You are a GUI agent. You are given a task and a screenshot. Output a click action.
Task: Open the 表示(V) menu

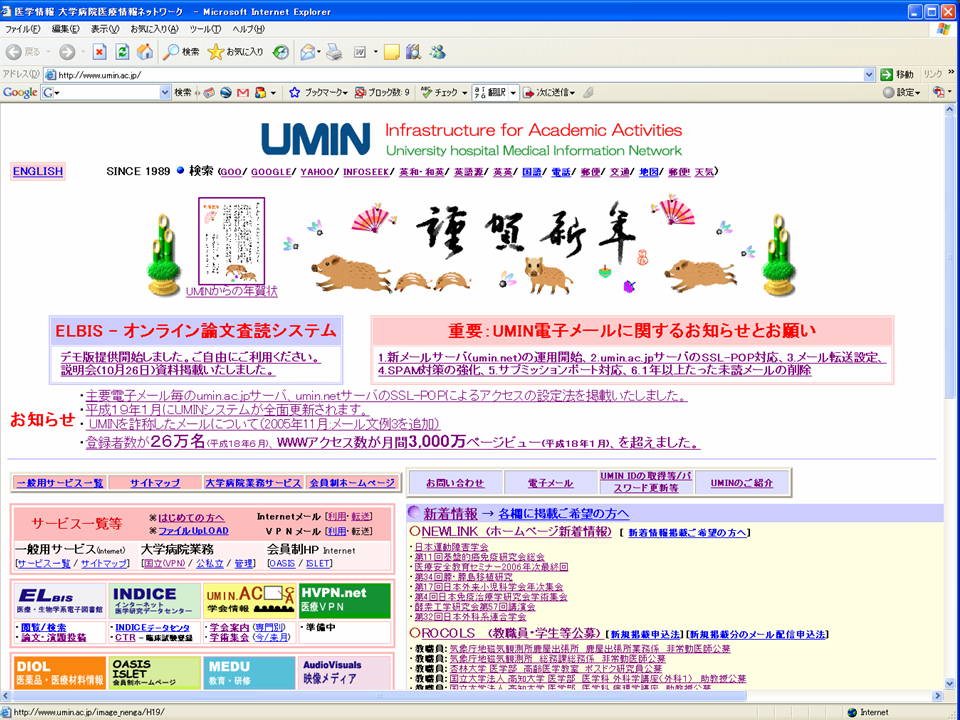104,29
